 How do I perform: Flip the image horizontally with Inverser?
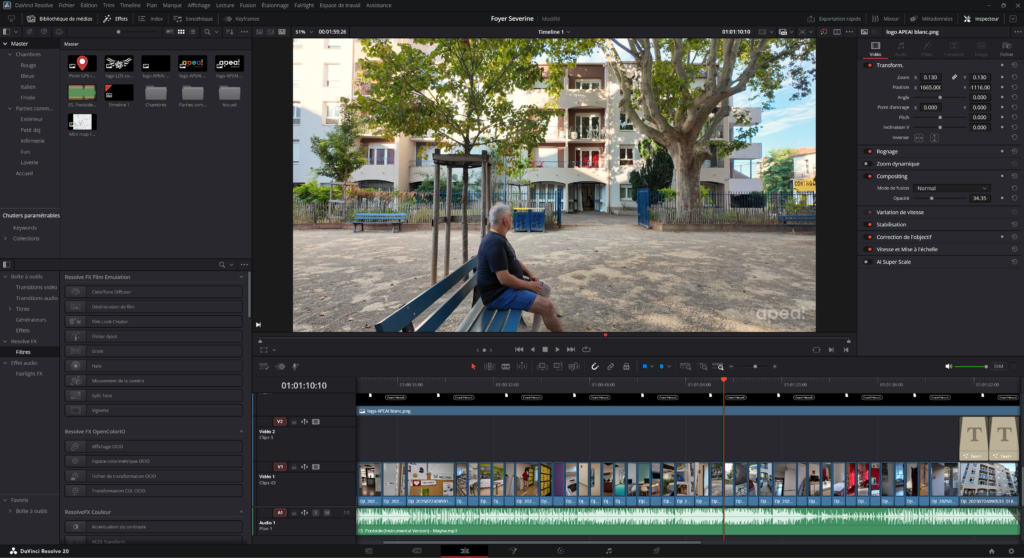(917, 137)
